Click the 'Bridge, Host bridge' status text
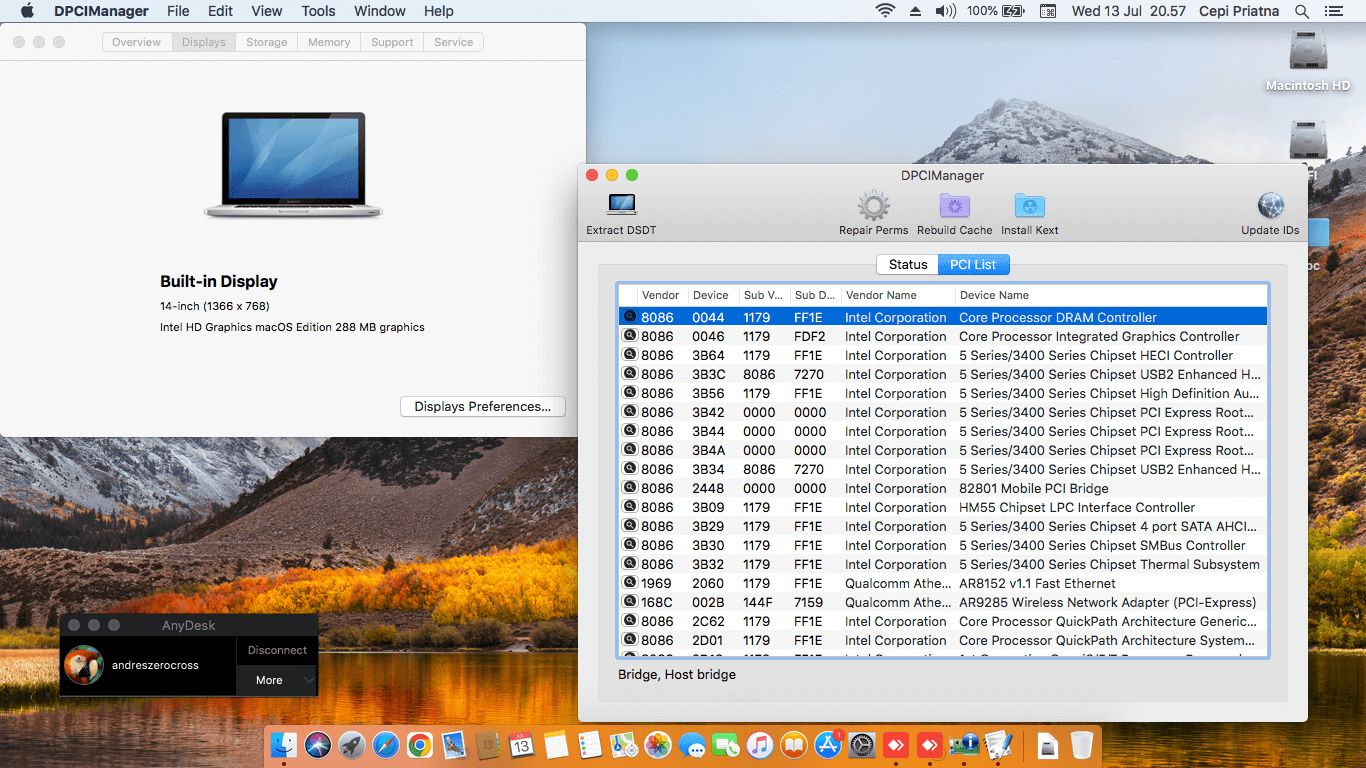The width and height of the screenshot is (1366, 768). tap(677, 675)
